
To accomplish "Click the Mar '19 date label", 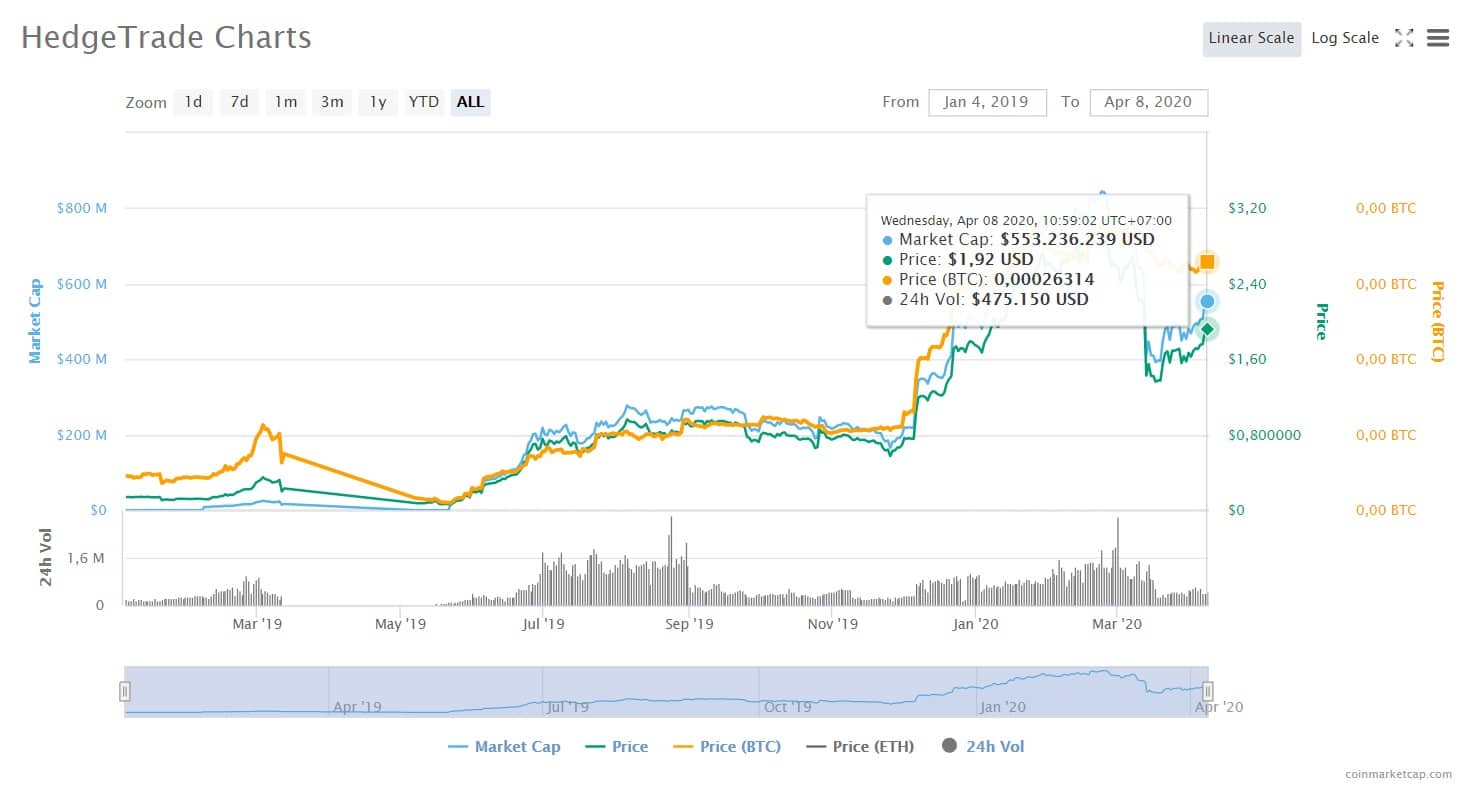I will pos(257,624).
